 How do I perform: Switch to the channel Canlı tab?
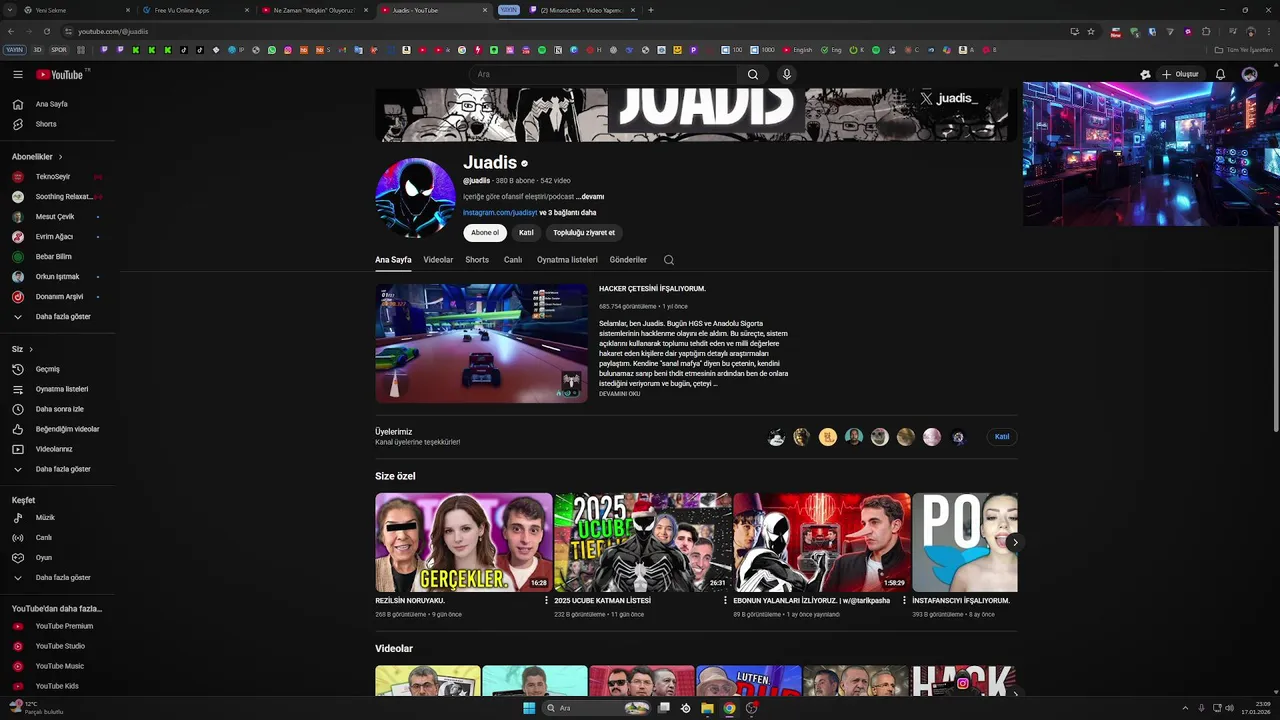pyautogui.click(x=513, y=260)
